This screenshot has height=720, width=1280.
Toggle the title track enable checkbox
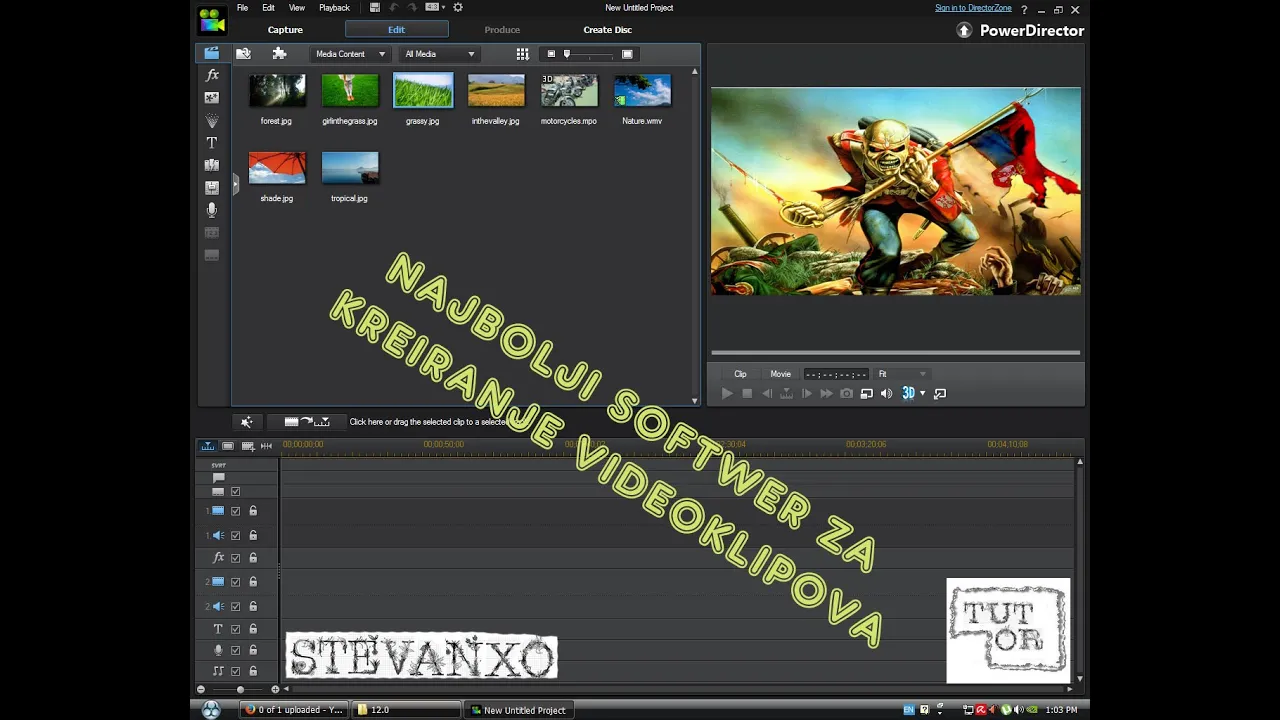click(x=236, y=629)
